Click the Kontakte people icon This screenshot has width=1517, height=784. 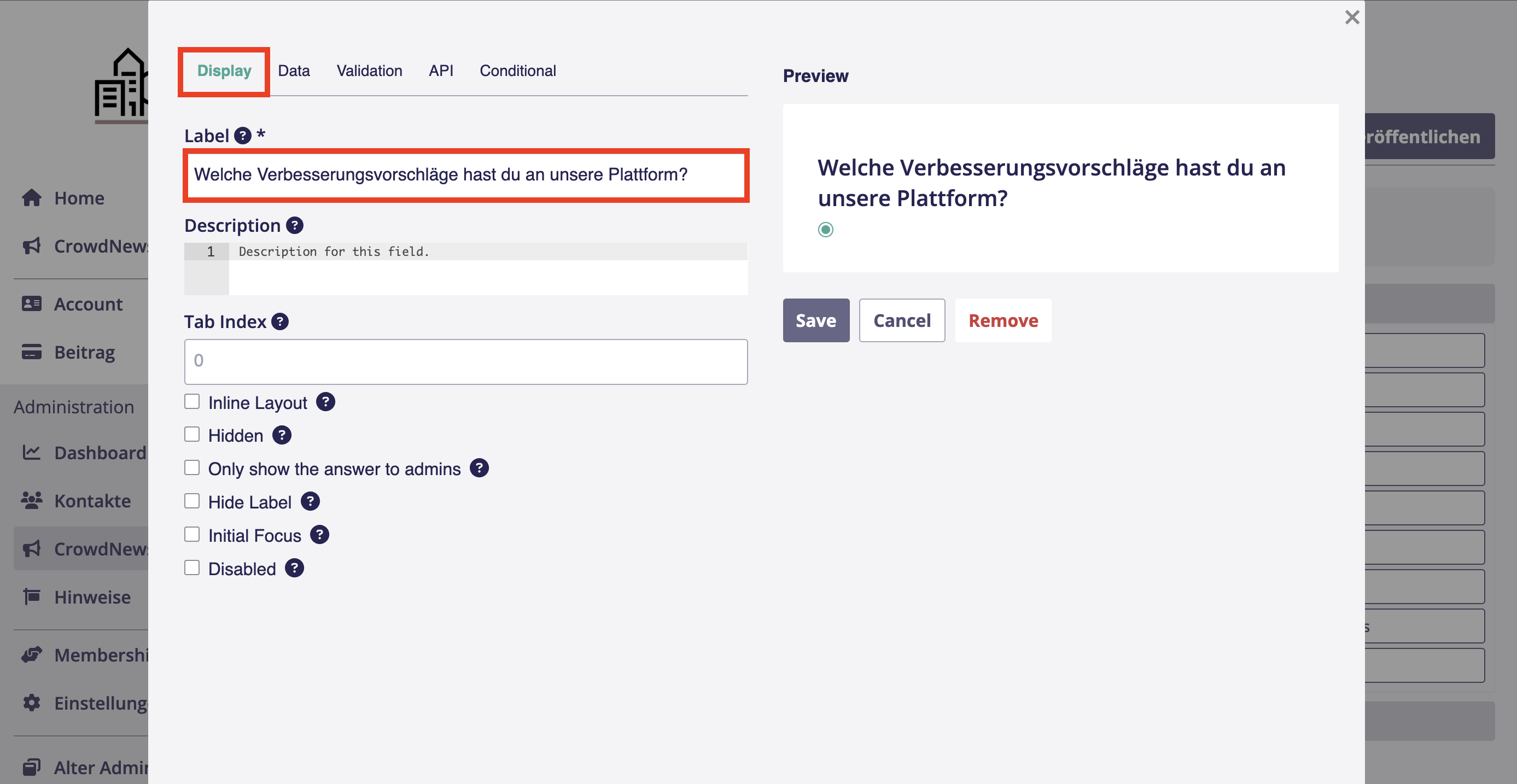tap(32, 500)
